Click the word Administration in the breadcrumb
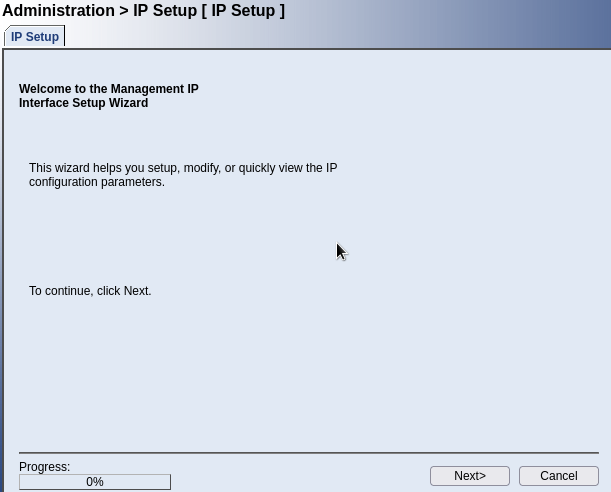Image resolution: width=611 pixels, height=492 pixels. (x=58, y=11)
